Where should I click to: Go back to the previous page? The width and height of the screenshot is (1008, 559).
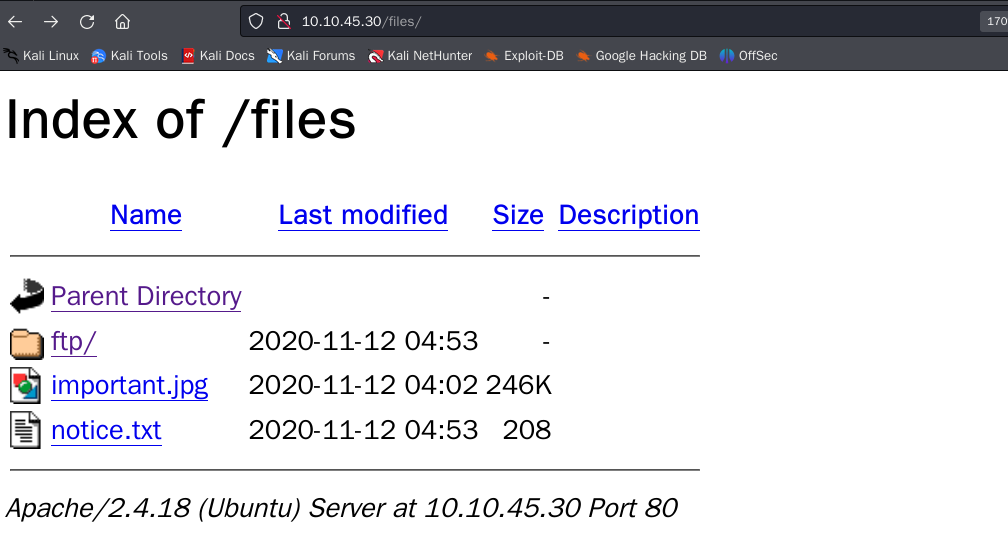15,22
